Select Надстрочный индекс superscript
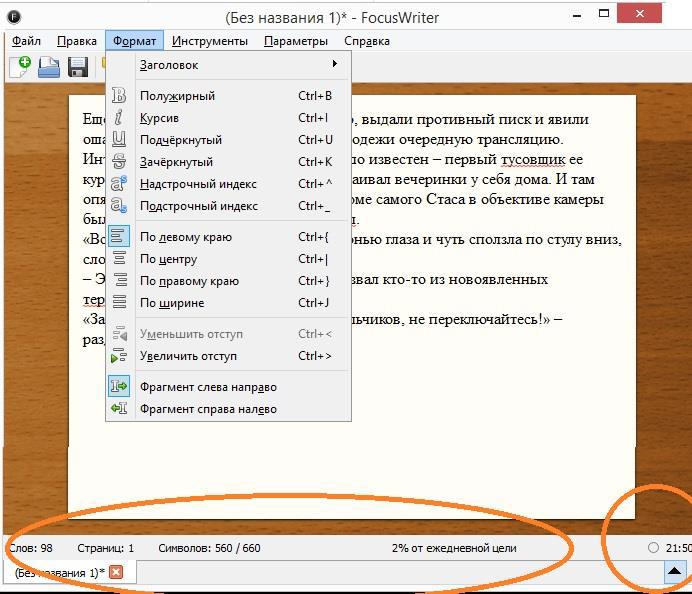The height and width of the screenshot is (594, 692). [x=198, y=184]
